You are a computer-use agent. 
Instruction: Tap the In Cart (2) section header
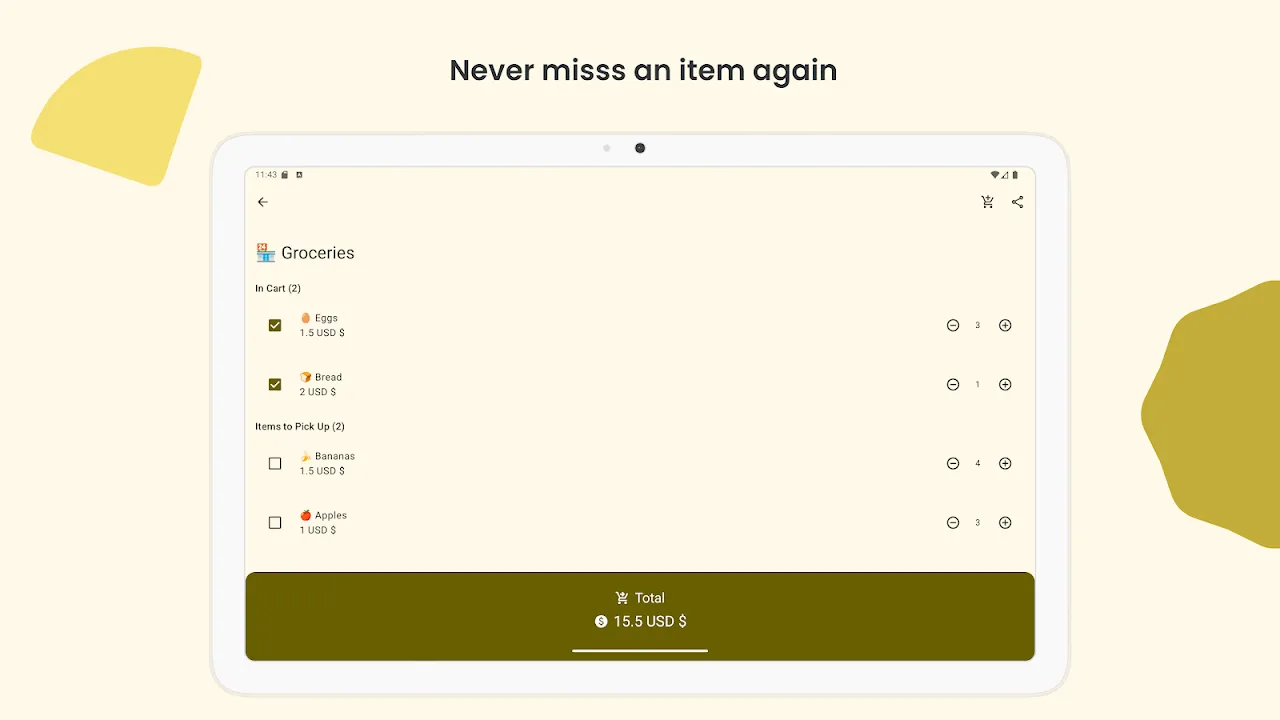tap(278, 289)
